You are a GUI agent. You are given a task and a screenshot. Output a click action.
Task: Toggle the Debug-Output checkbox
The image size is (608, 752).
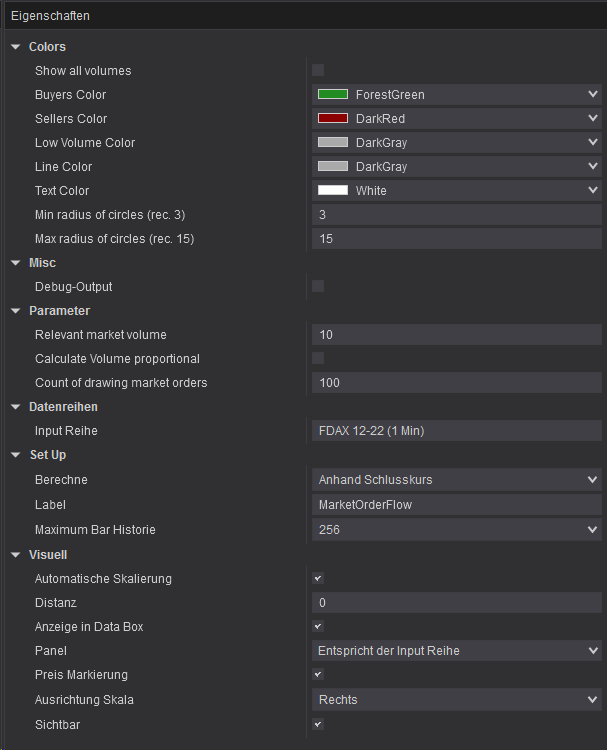[x=318, y=286]
